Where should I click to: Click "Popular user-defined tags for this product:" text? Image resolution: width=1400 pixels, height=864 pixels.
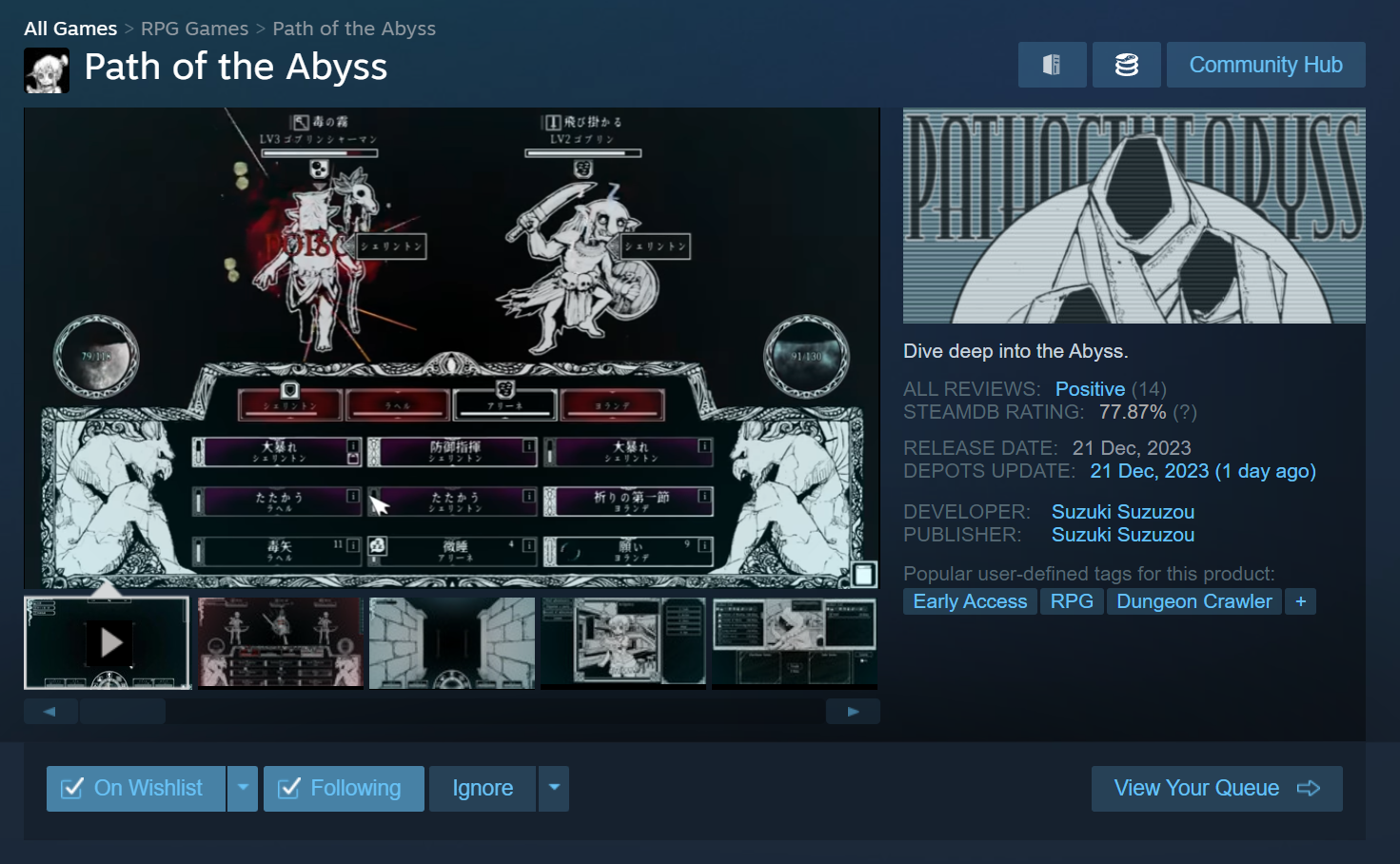pos(1089,574)
